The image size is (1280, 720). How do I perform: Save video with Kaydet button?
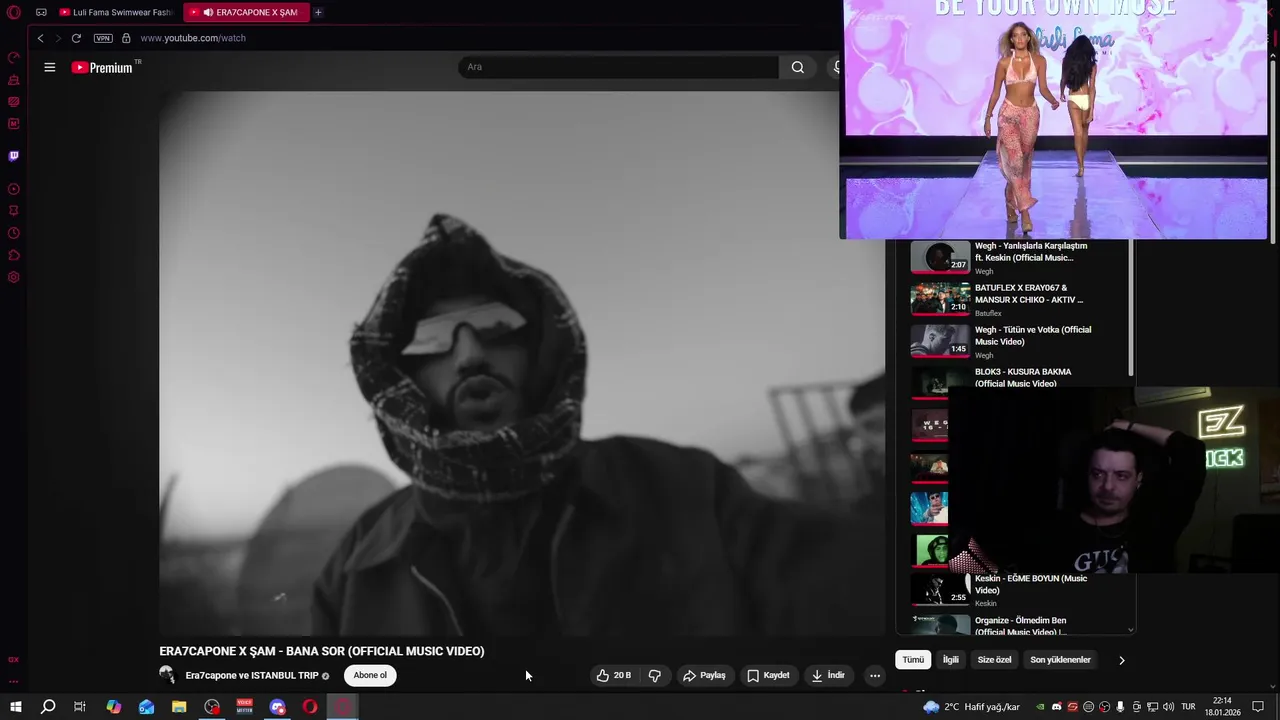point(768,675)
